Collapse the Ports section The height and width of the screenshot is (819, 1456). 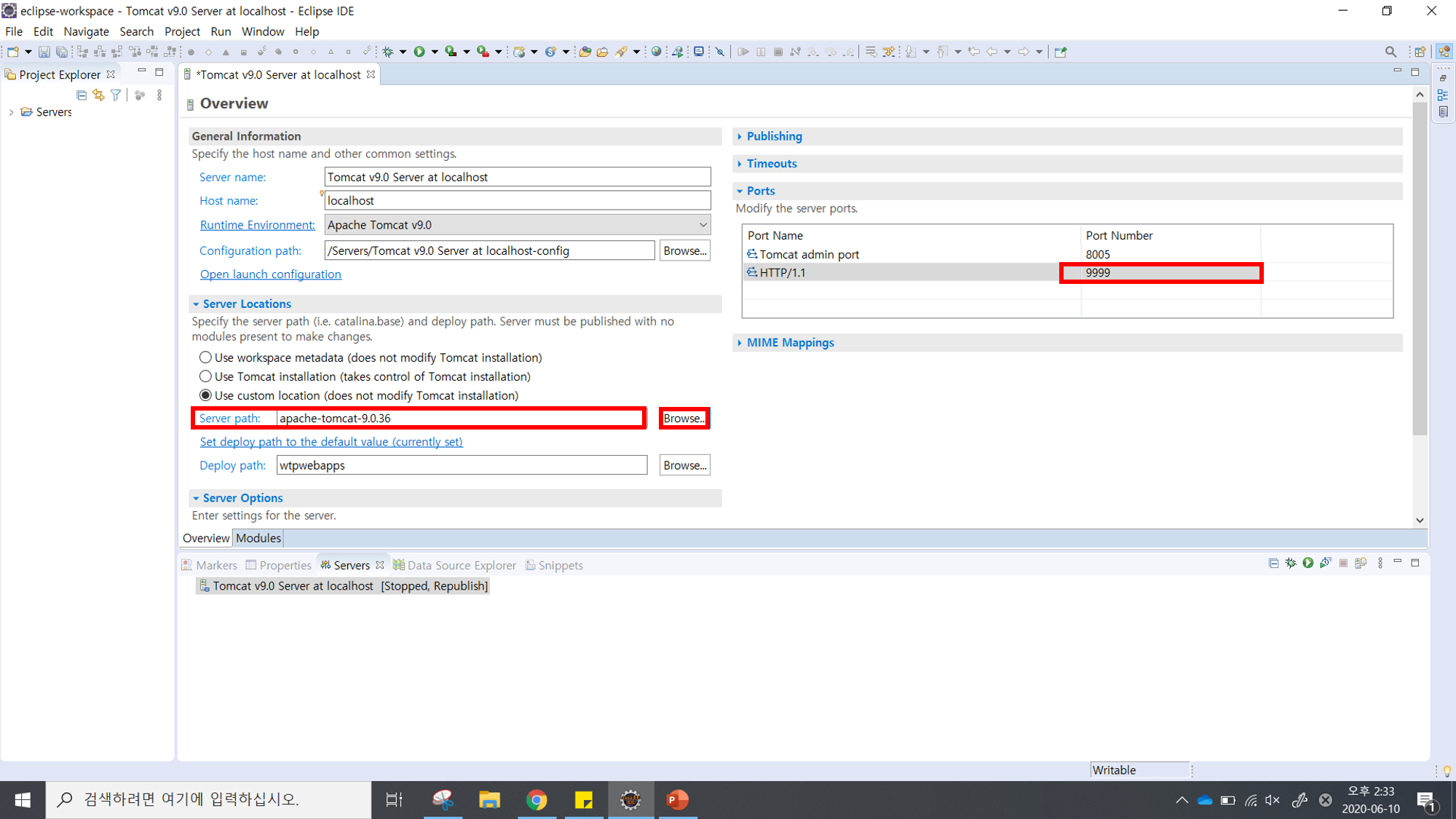(x=740, y=191)
